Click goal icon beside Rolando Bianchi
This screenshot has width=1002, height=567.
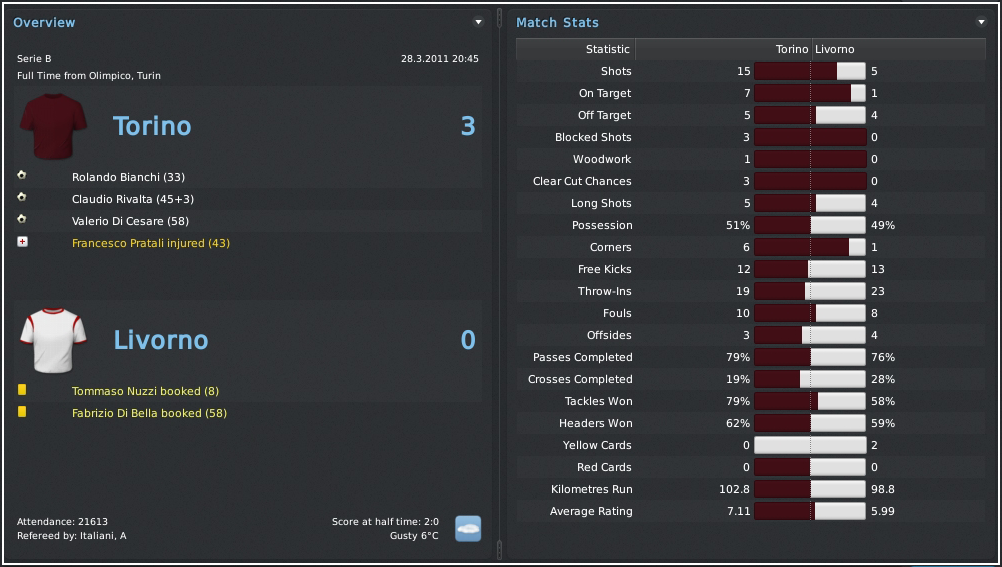point(22,175)
